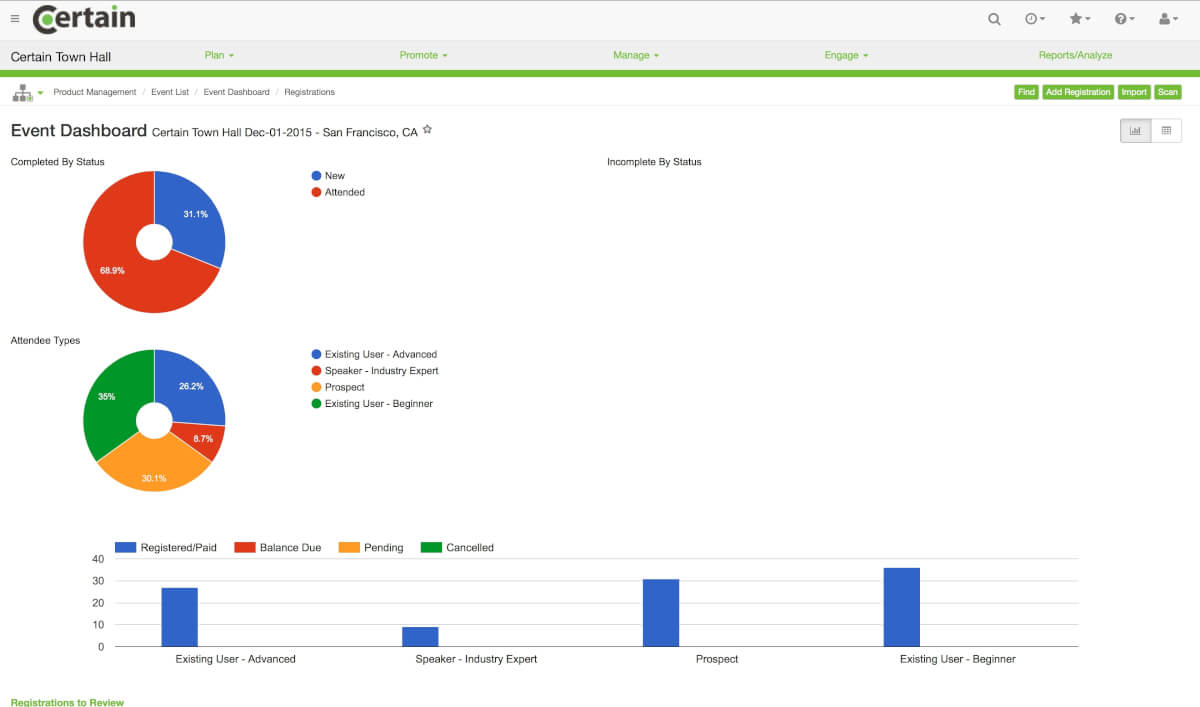Click the Certain logo
Screen dimensions: 1200x707
[x=84, y=18]
